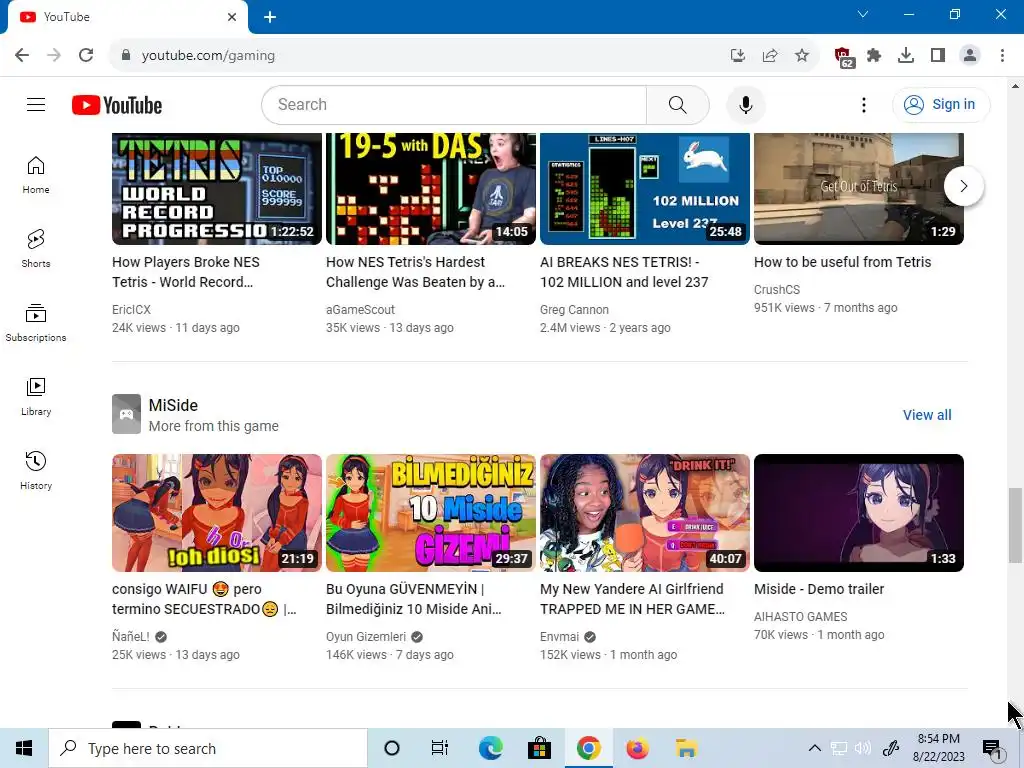This screenshot has width=1024, height=768.
Task: Open the 'Drink it' 40:07 thumbnail
Action: (x=645, y=513)
